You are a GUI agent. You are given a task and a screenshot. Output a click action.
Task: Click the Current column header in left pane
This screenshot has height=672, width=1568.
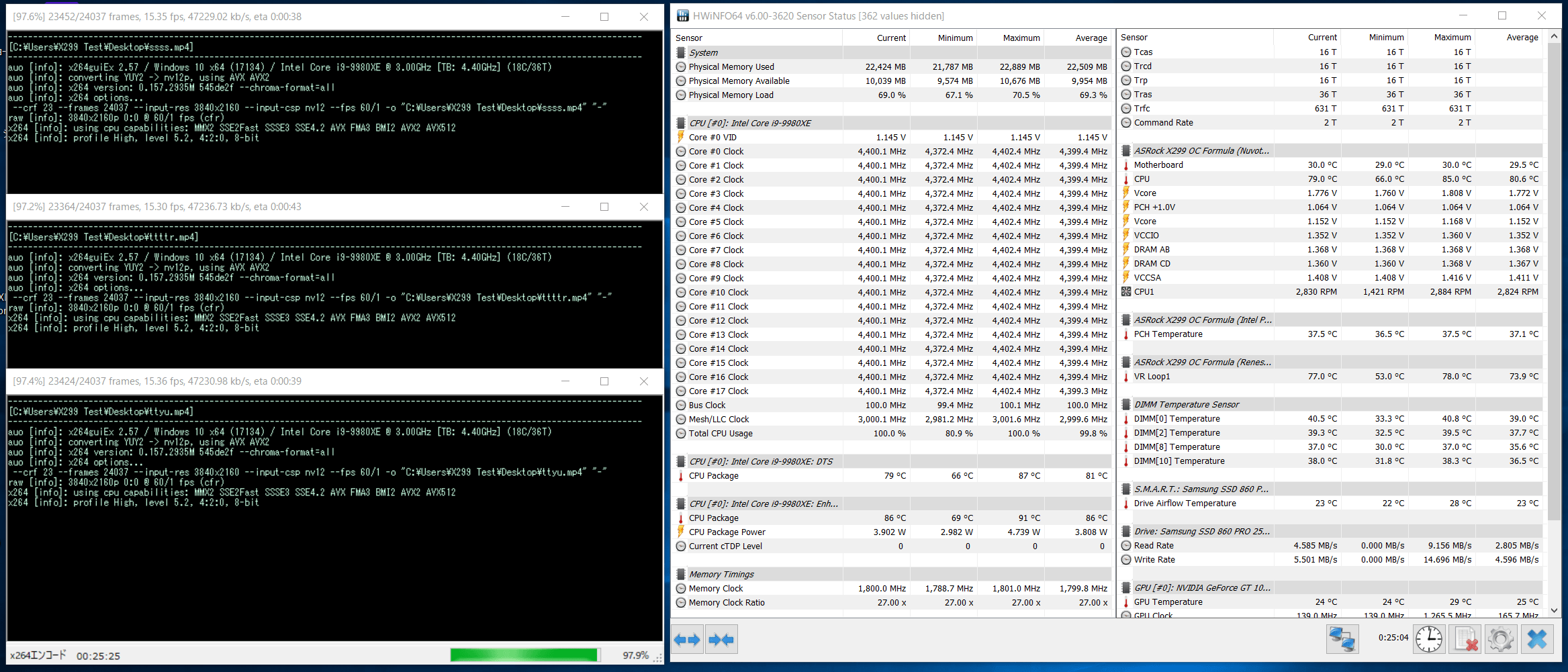(x=876, y=38)
